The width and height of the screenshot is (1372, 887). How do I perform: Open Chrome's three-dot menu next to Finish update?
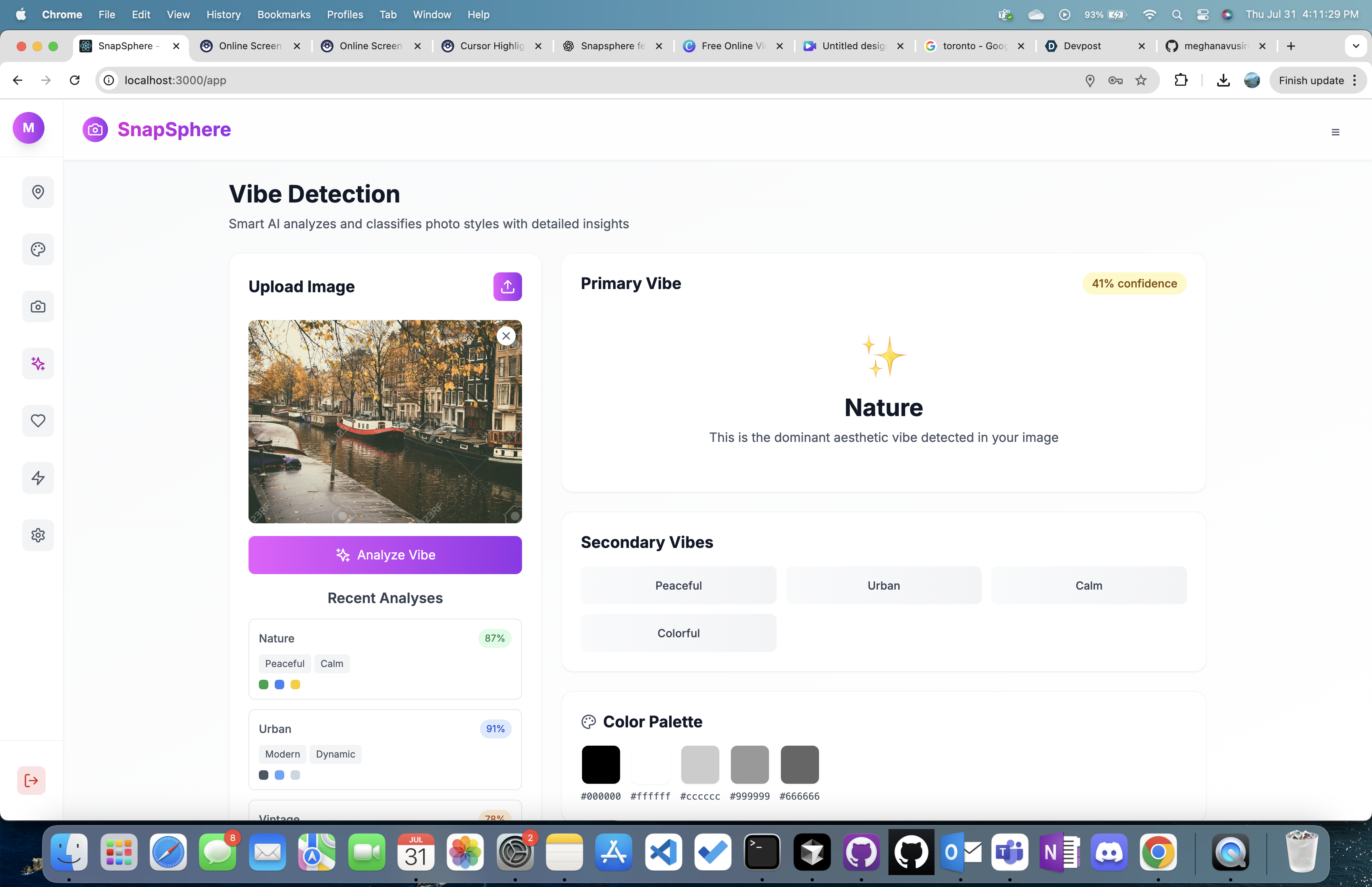1355,81
